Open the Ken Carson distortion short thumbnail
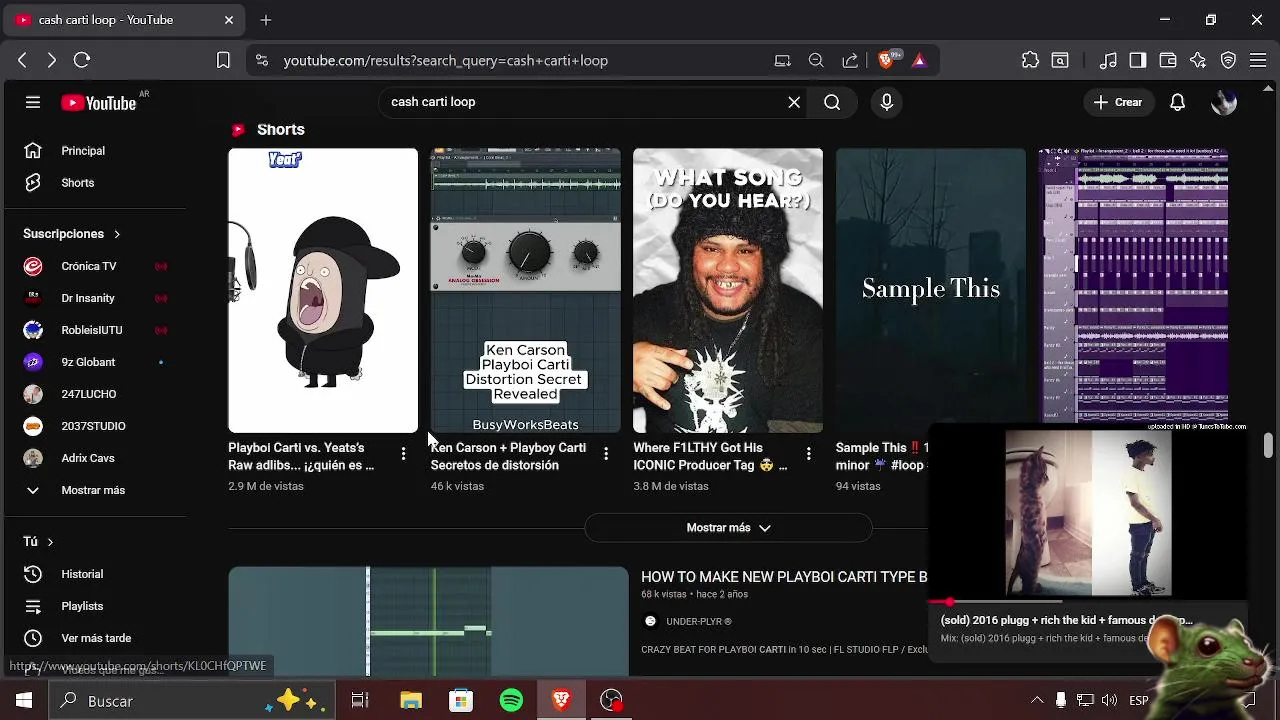1280x720 pixels. pyautogui.click(x=525, y=291)
